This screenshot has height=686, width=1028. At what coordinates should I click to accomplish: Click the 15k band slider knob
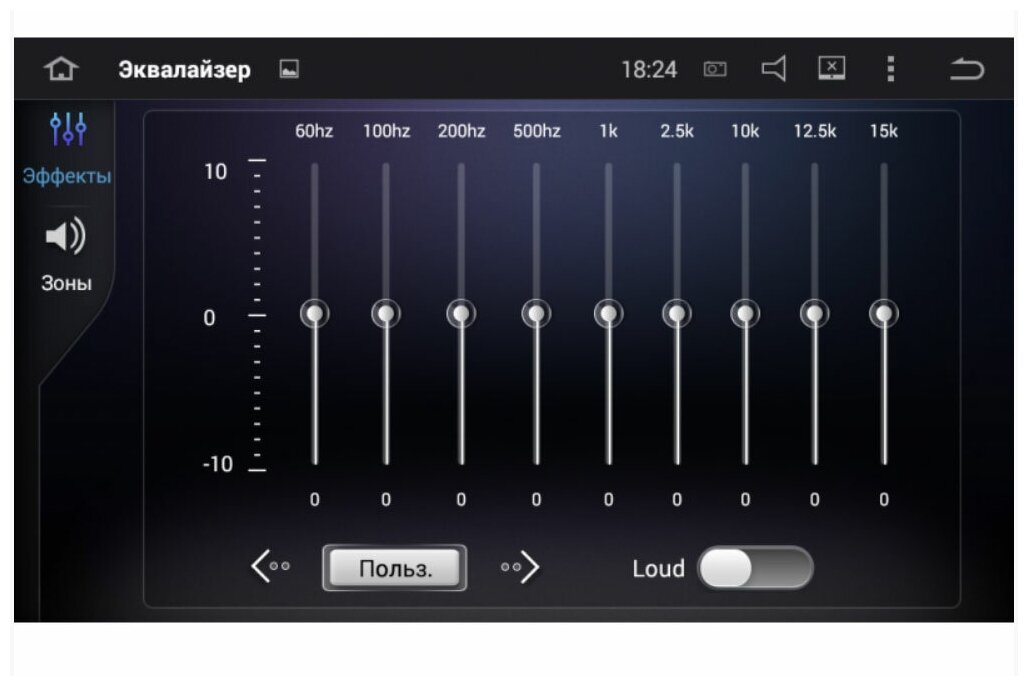[883, 314]
